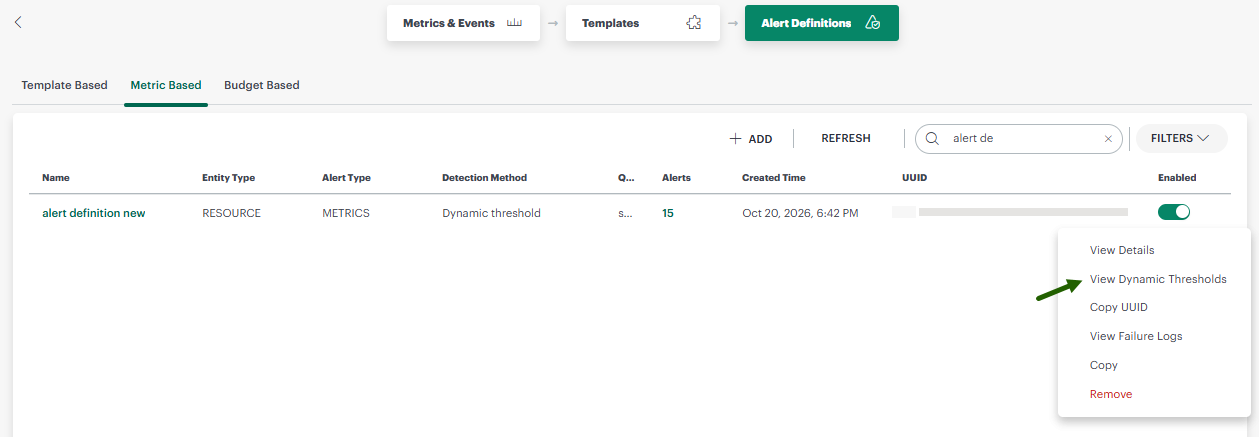
Task: Click the Alert Definitions bell icon
Action: click(x=873, y=23)
